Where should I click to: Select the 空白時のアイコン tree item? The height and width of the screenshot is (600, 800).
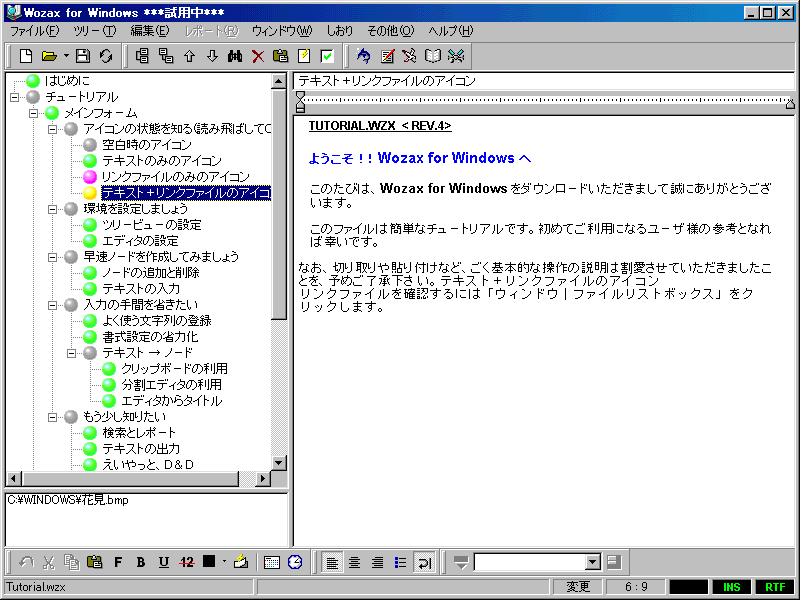click(147, 145)
